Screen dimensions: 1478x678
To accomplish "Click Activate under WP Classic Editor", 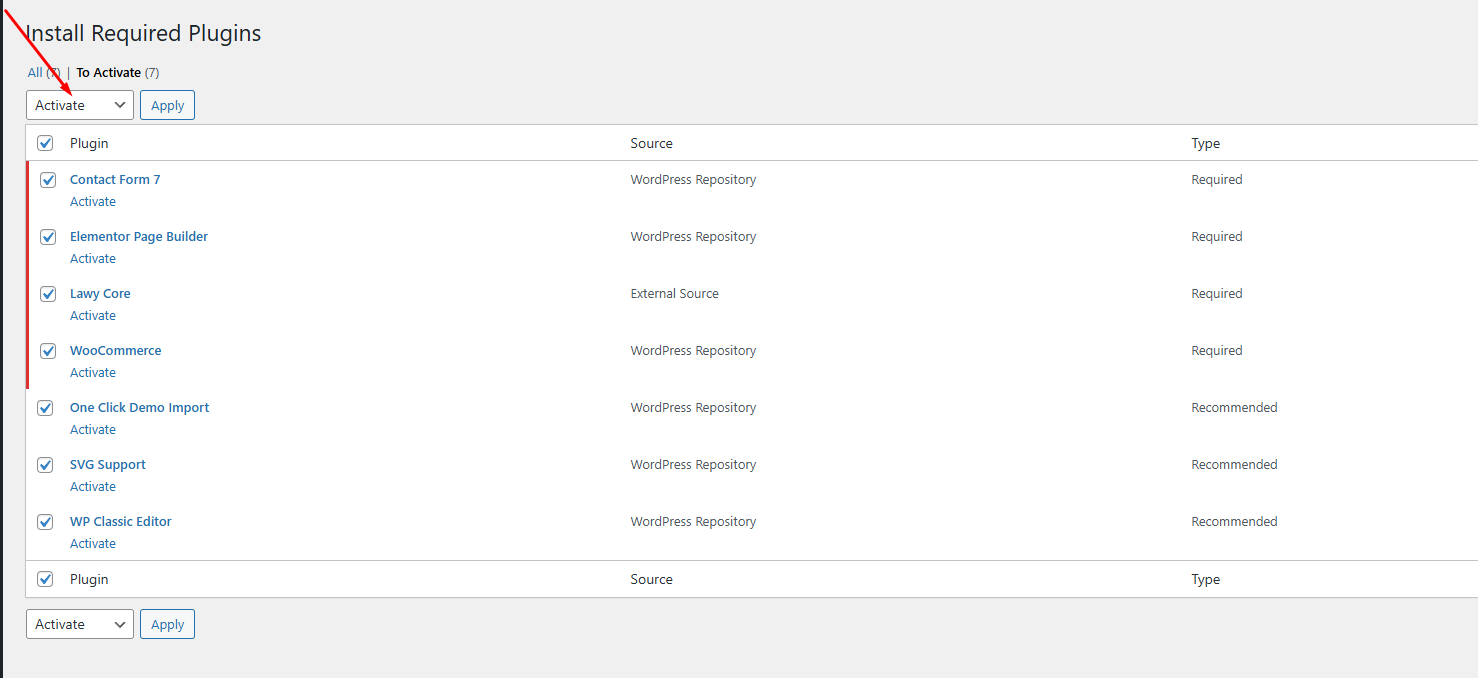I will click(93, 544).
